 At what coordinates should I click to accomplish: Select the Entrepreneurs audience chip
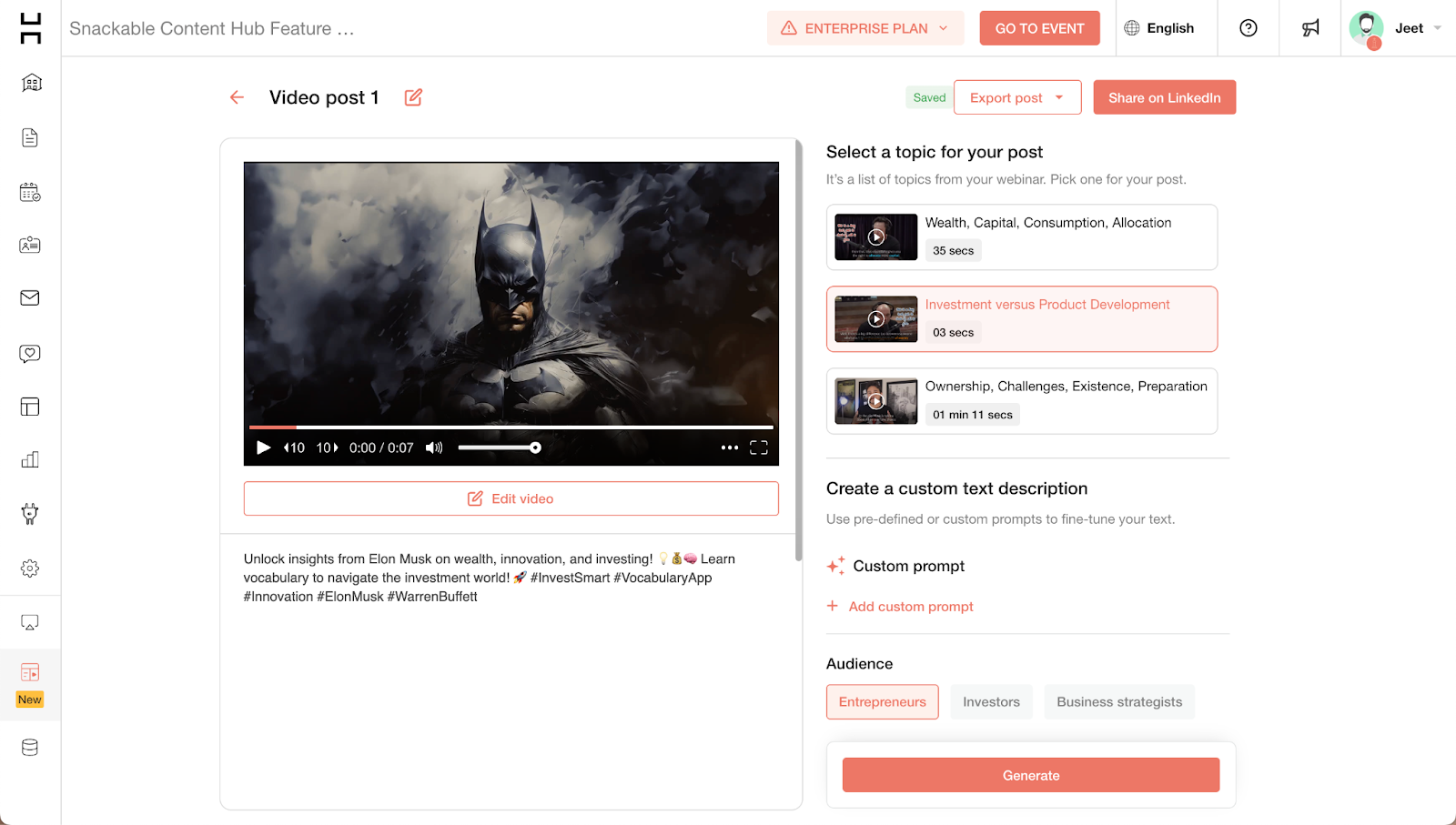click(882, 702)
